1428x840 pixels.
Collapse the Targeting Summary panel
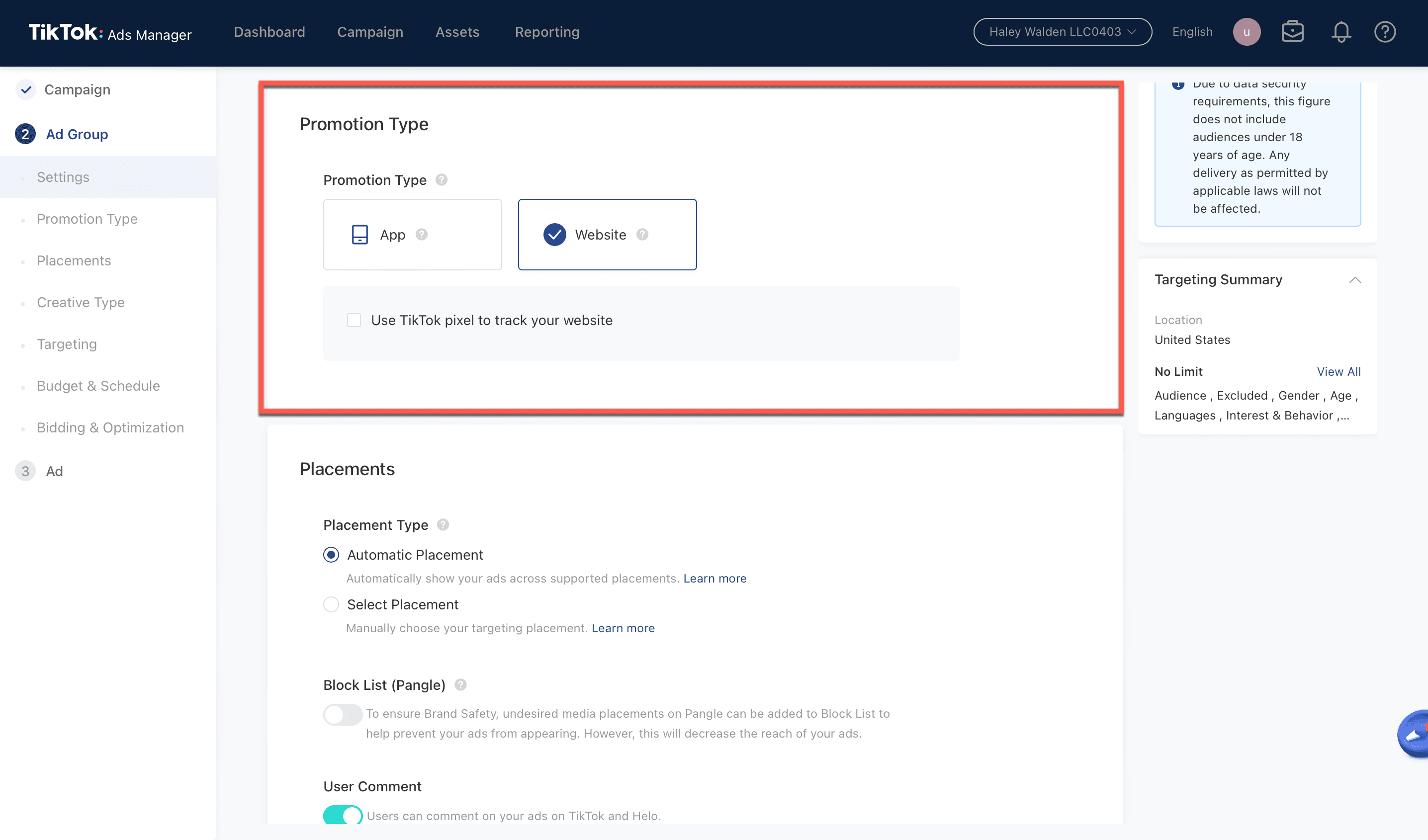pos(1354,280)
